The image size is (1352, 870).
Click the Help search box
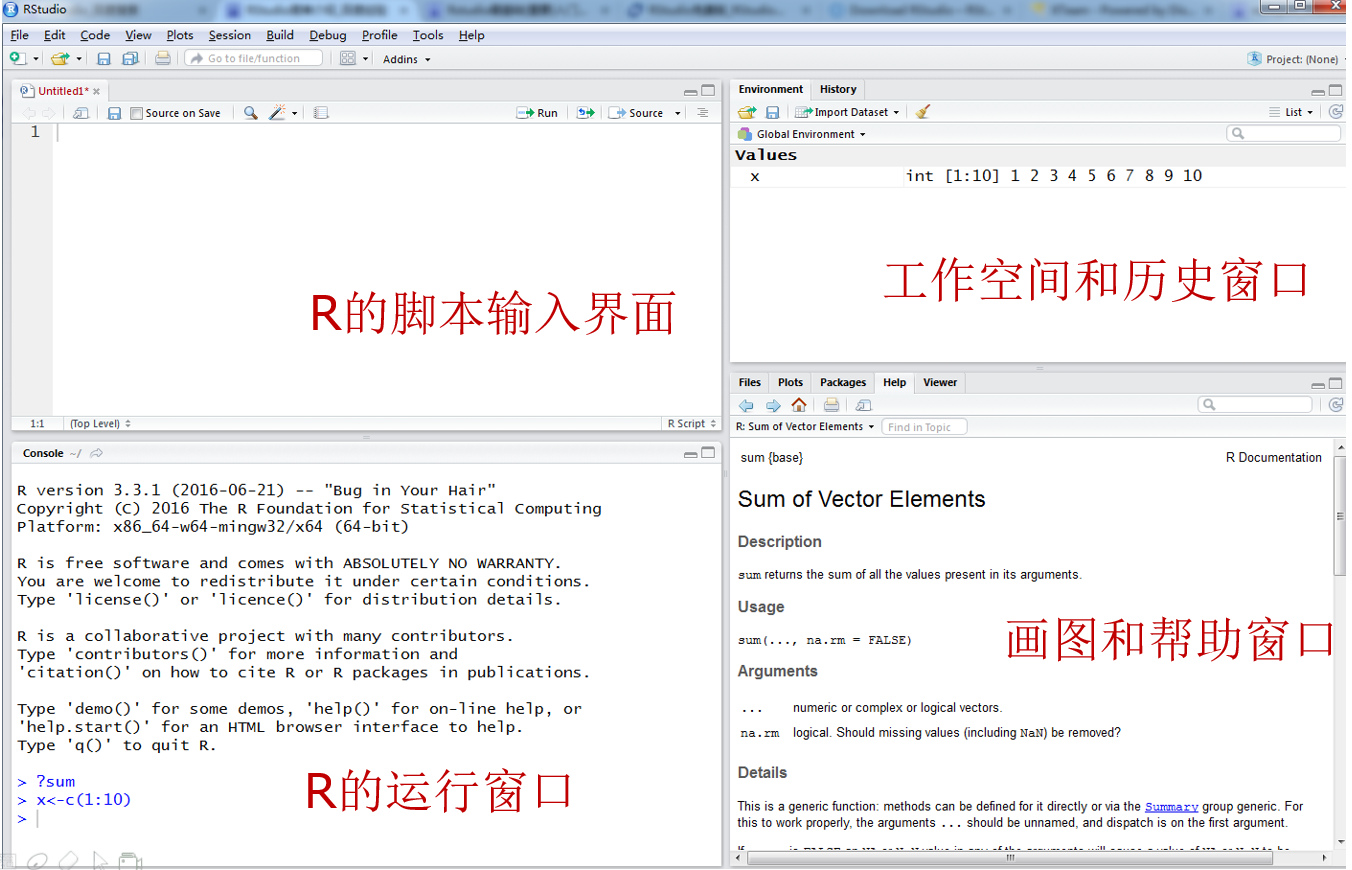pos(1255,405)
